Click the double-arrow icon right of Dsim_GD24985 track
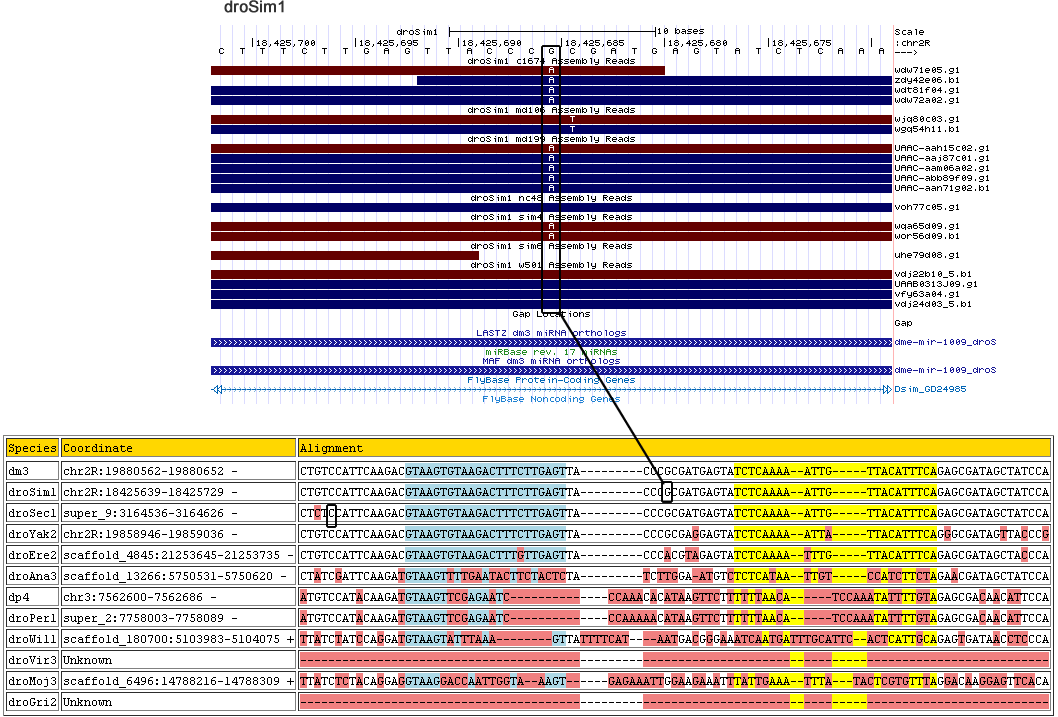This screenshot has height=717, width=1058. (x=886, y=390)
